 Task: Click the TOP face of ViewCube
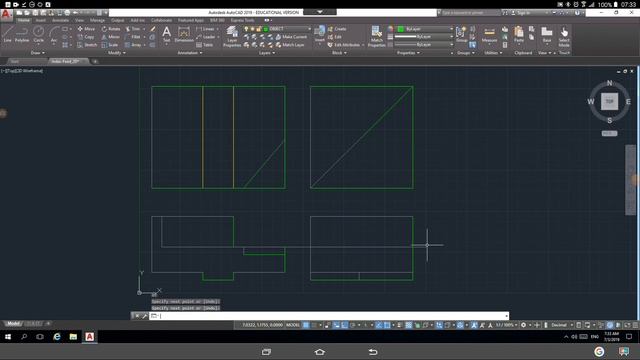pyautogui.click(x=609, y=101)
